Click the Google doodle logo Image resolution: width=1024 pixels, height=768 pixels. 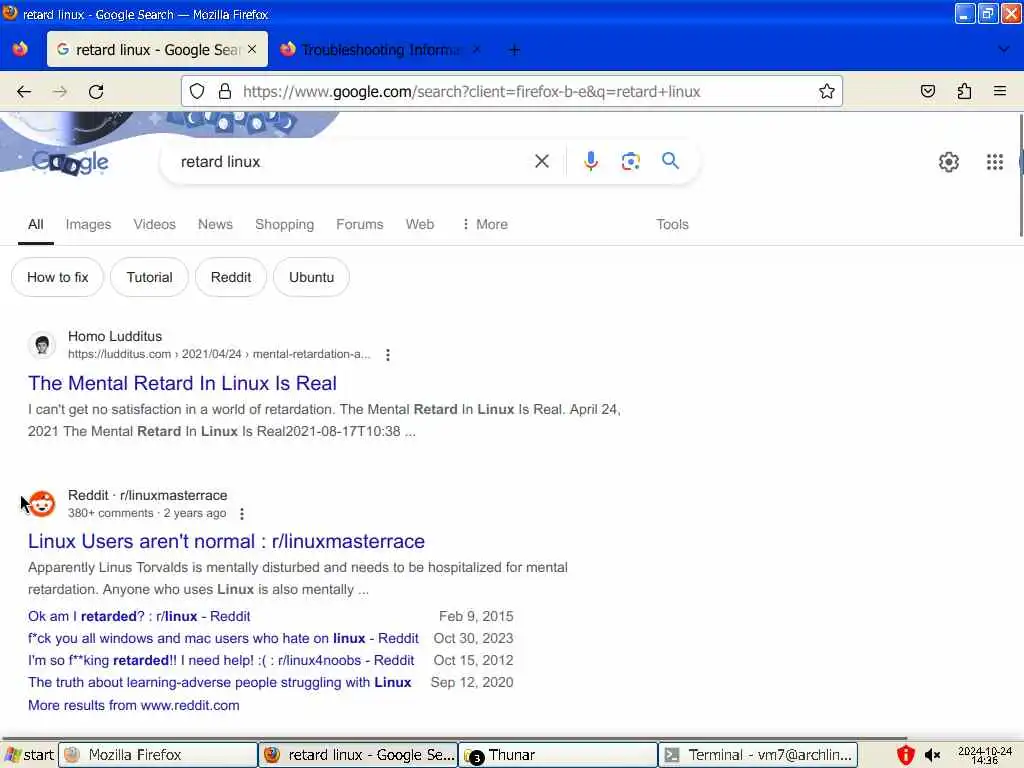click(70, 162)
